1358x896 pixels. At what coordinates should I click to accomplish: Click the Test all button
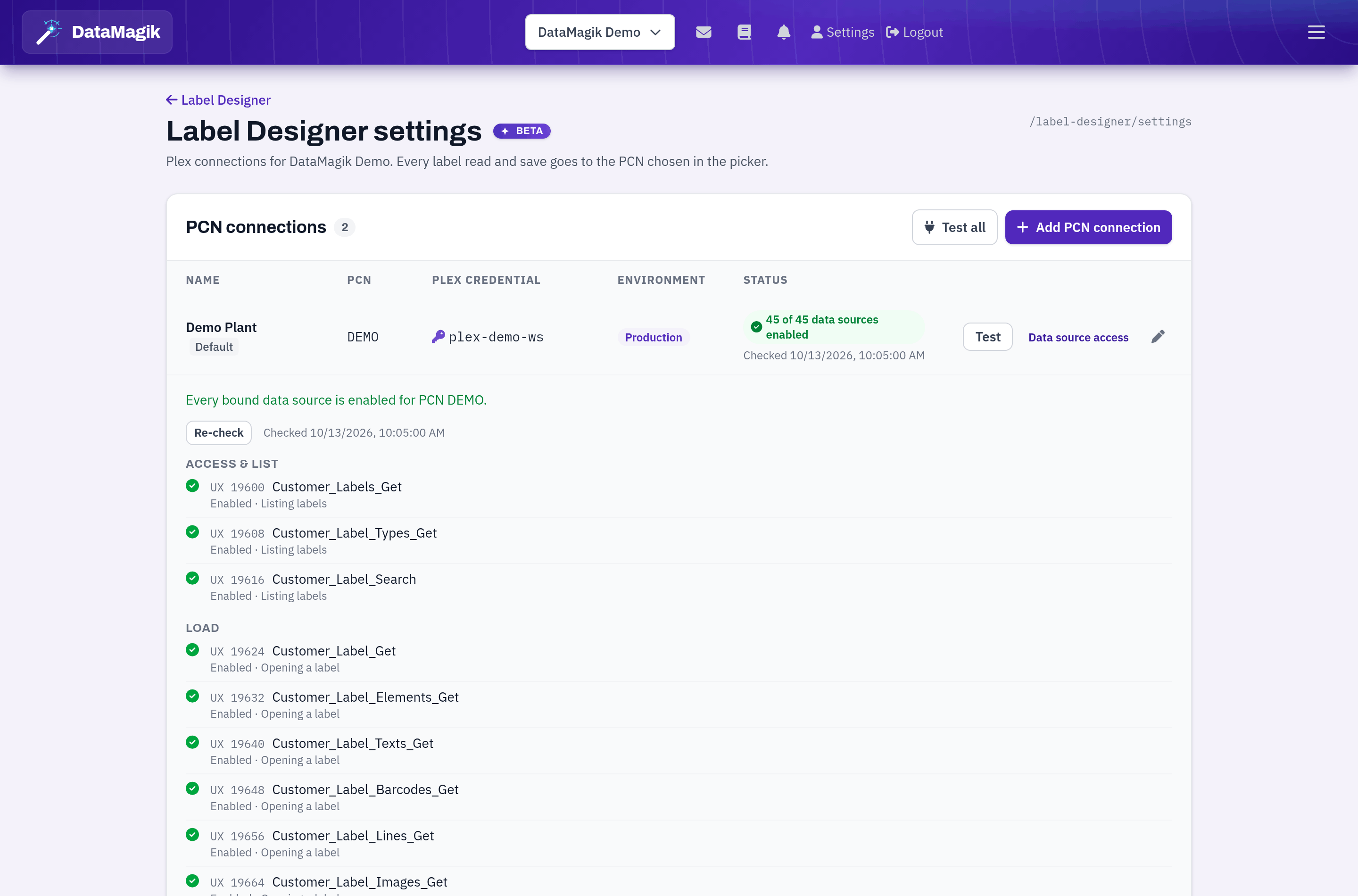954,227
